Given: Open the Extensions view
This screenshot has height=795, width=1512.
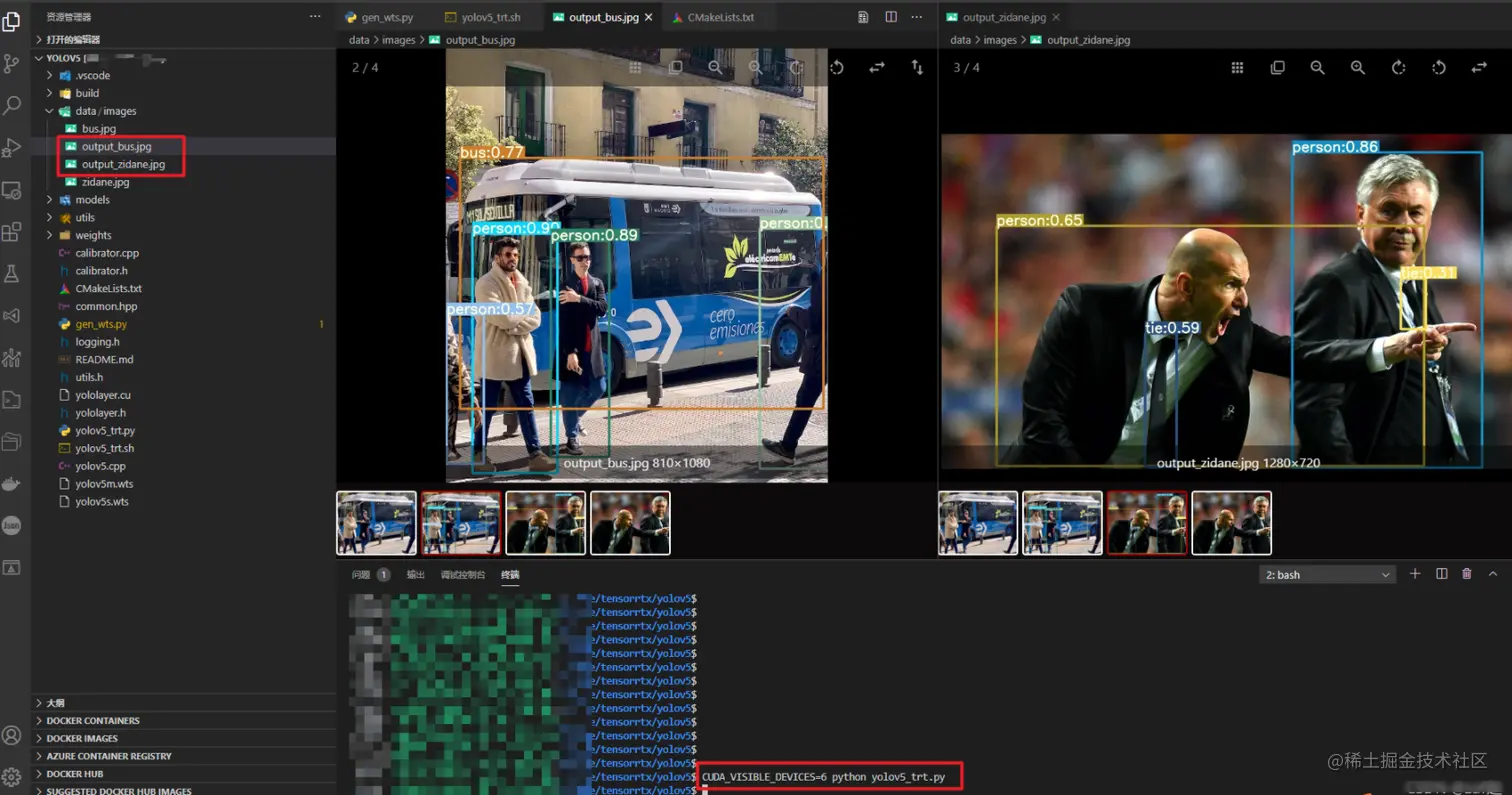Looking at the screenshot, I should click(12, 232).
